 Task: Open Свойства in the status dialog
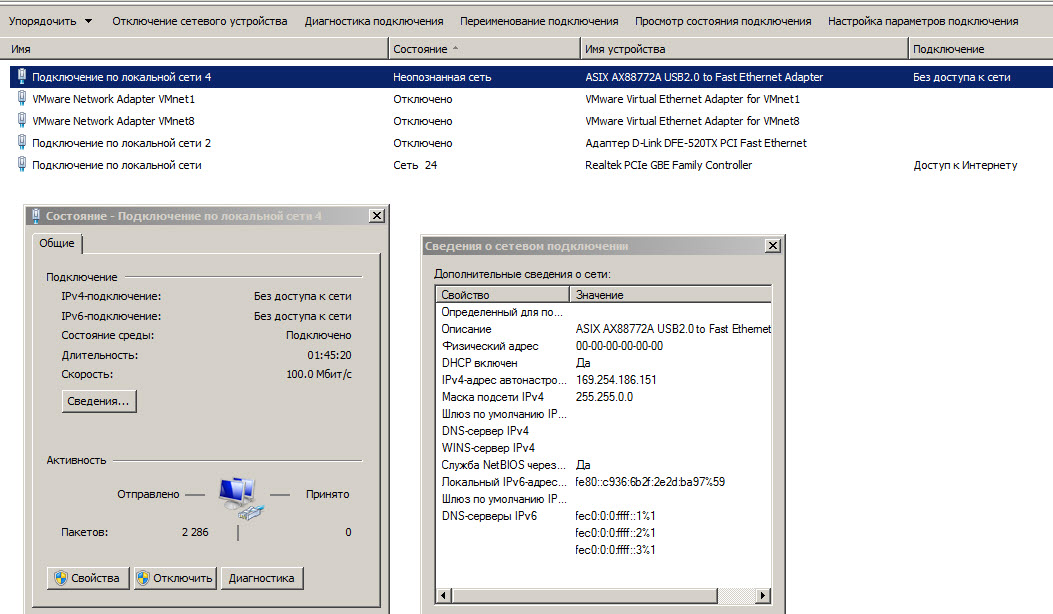click(x=88, y=578)
